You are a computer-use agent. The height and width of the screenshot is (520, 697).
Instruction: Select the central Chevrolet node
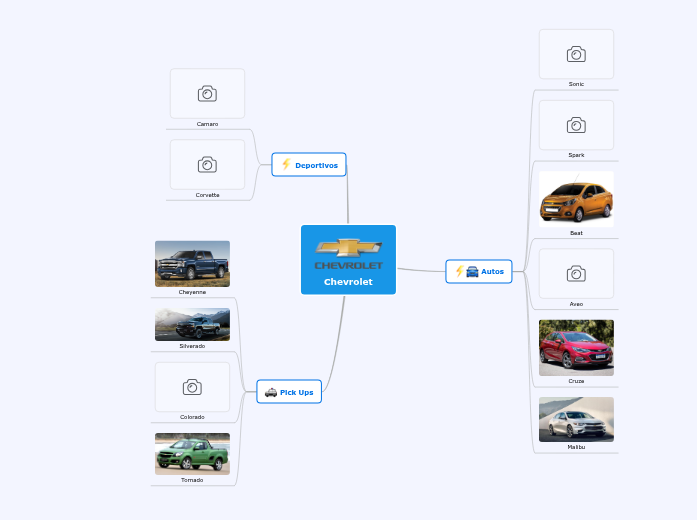(x=348, y=260)
